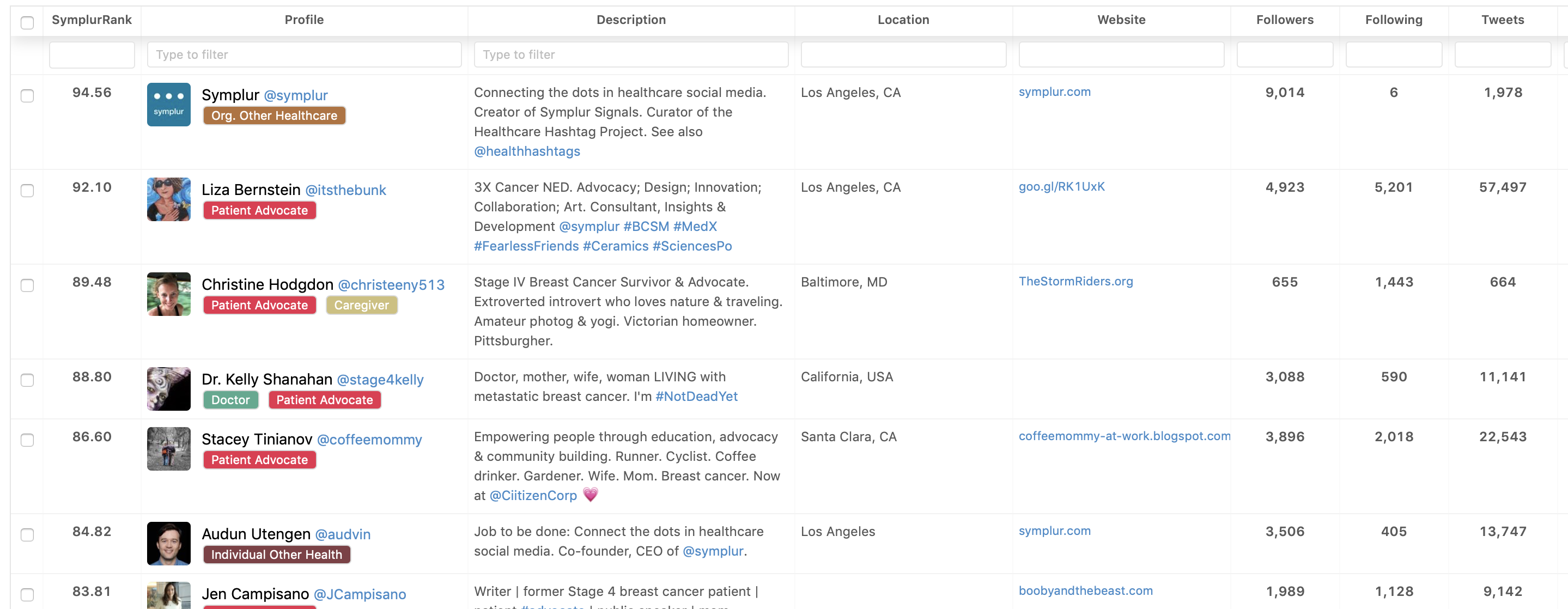Image resolution: width=1568 pixels, height=609 pixels.
Task: Open the symplur.com website link in Symplur's row
Action: click(x=1055, y=92)
